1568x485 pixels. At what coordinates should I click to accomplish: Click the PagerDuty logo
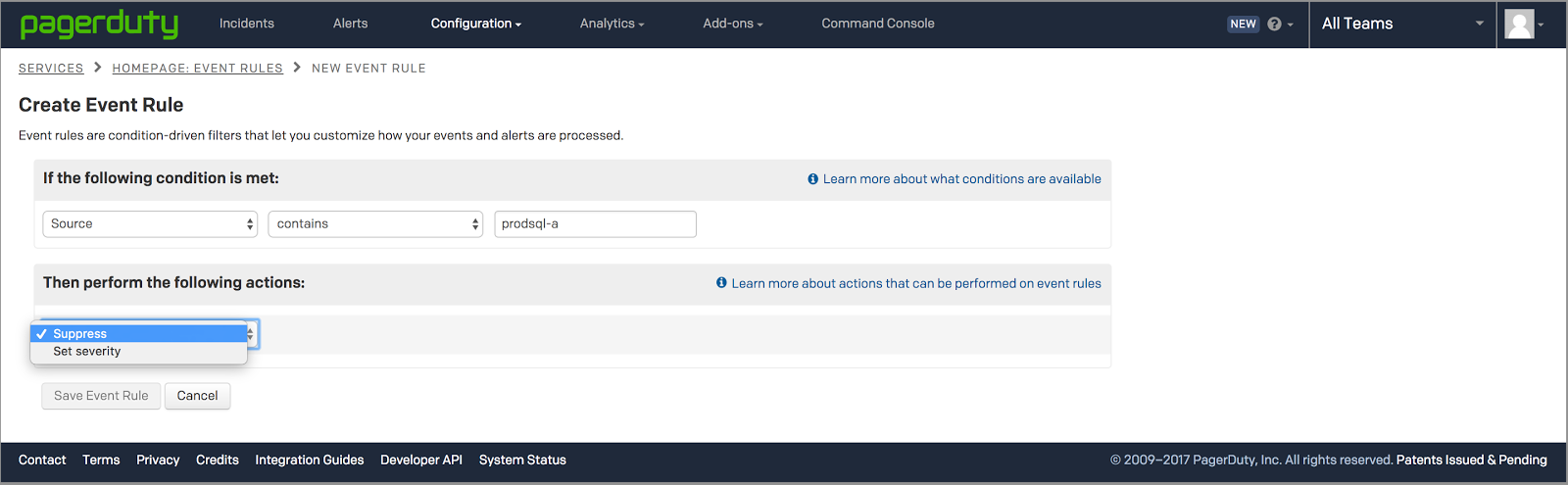[99, 24]
